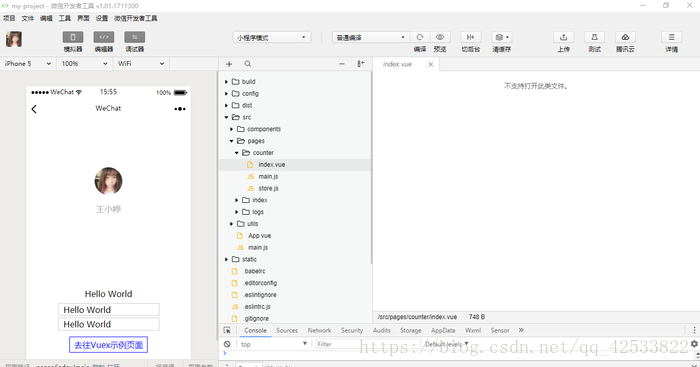
Task: Expand the components folder
Action: 232,129
